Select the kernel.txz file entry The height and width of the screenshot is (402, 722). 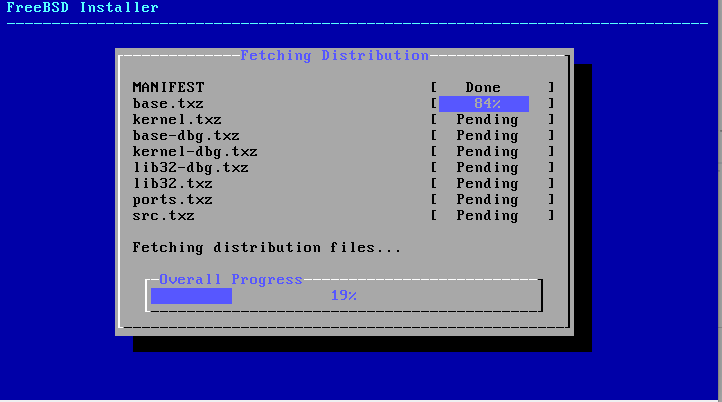[177, 120]
